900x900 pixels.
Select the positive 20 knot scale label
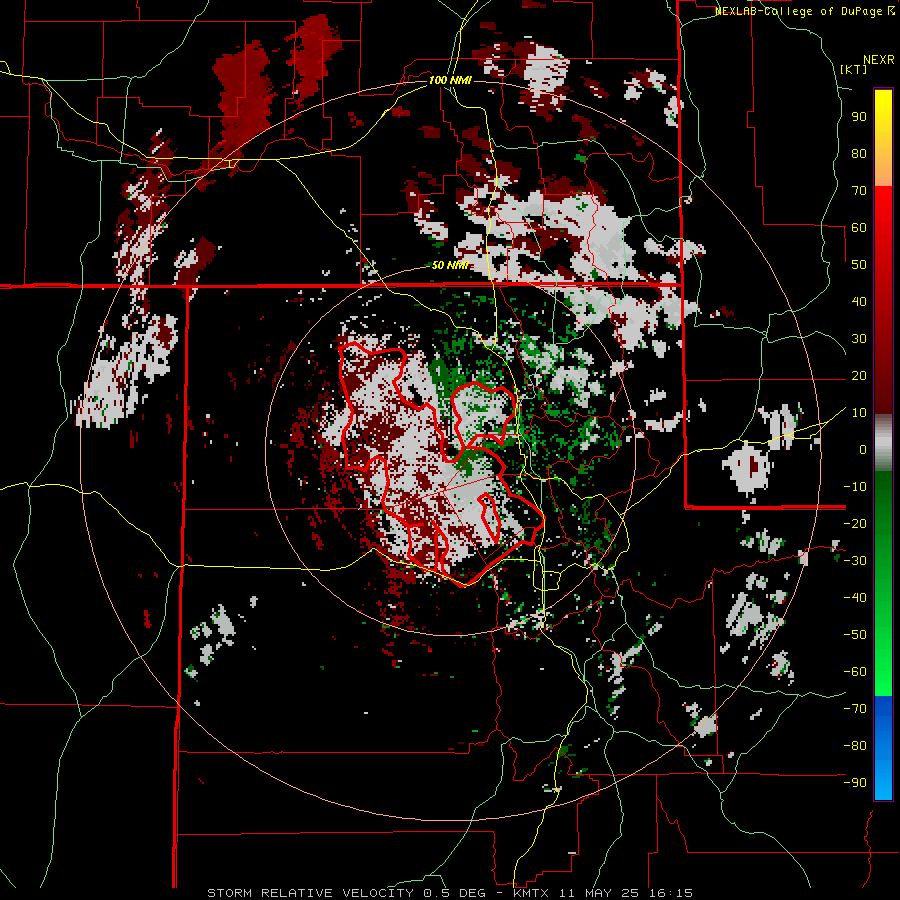859,375
